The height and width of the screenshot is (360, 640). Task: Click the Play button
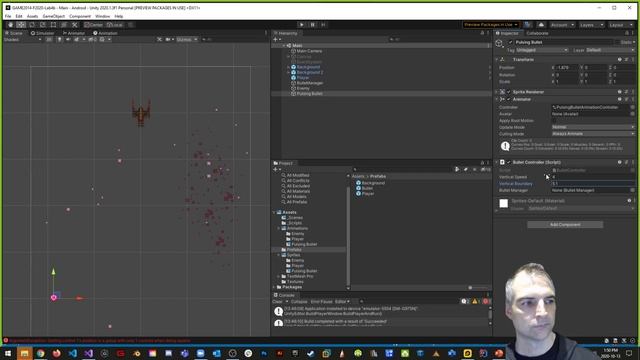[302, 25]
